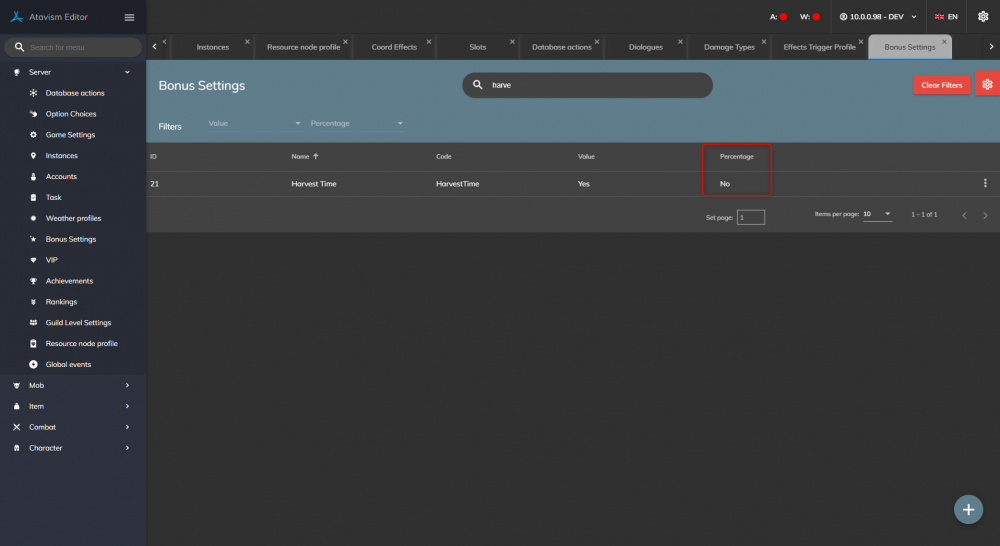
Task: Expand the Mob menu section
Action: point(70,385)
